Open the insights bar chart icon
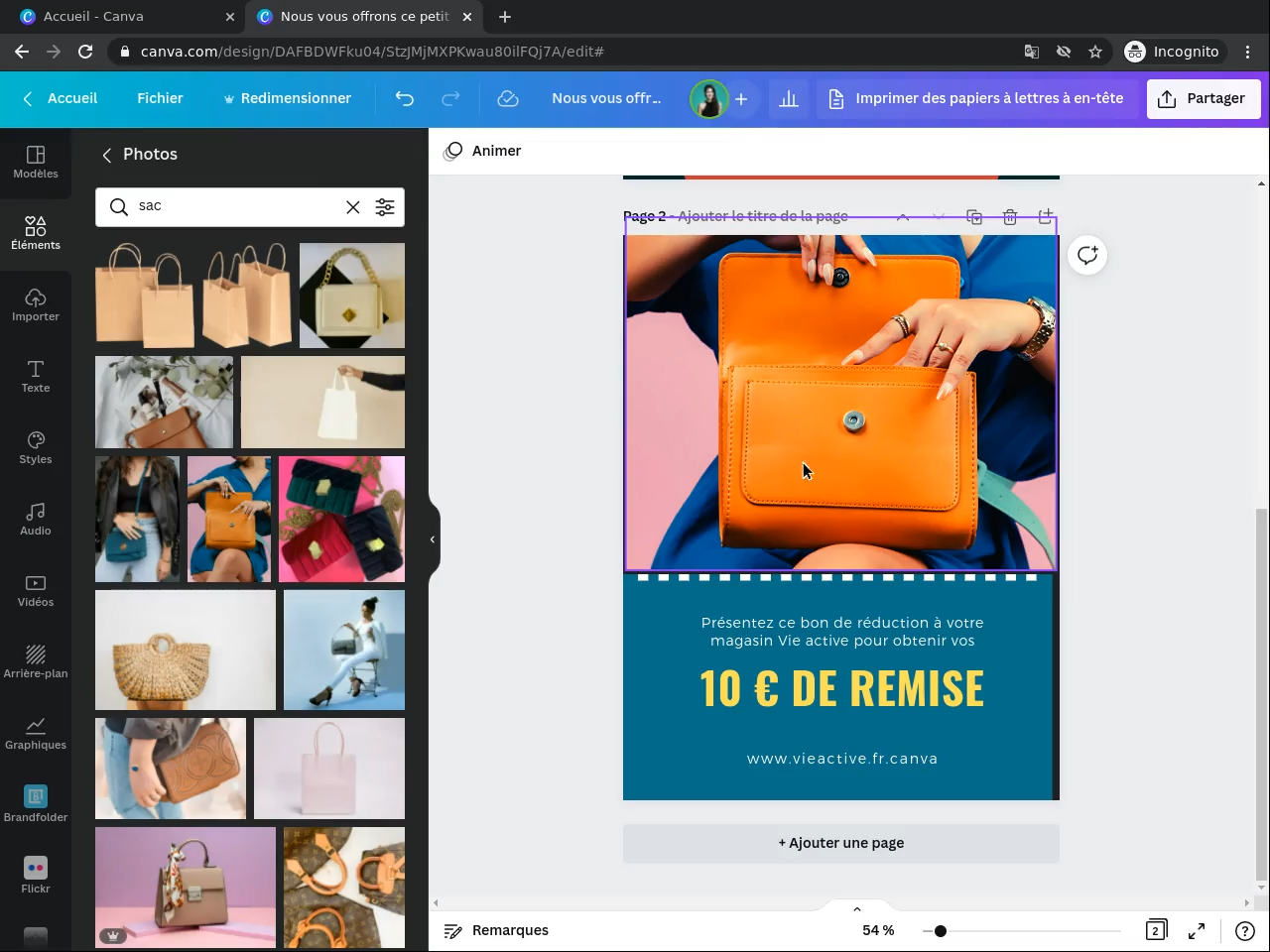The width and height of the screenshot is (1270, 952). (789, 98)
